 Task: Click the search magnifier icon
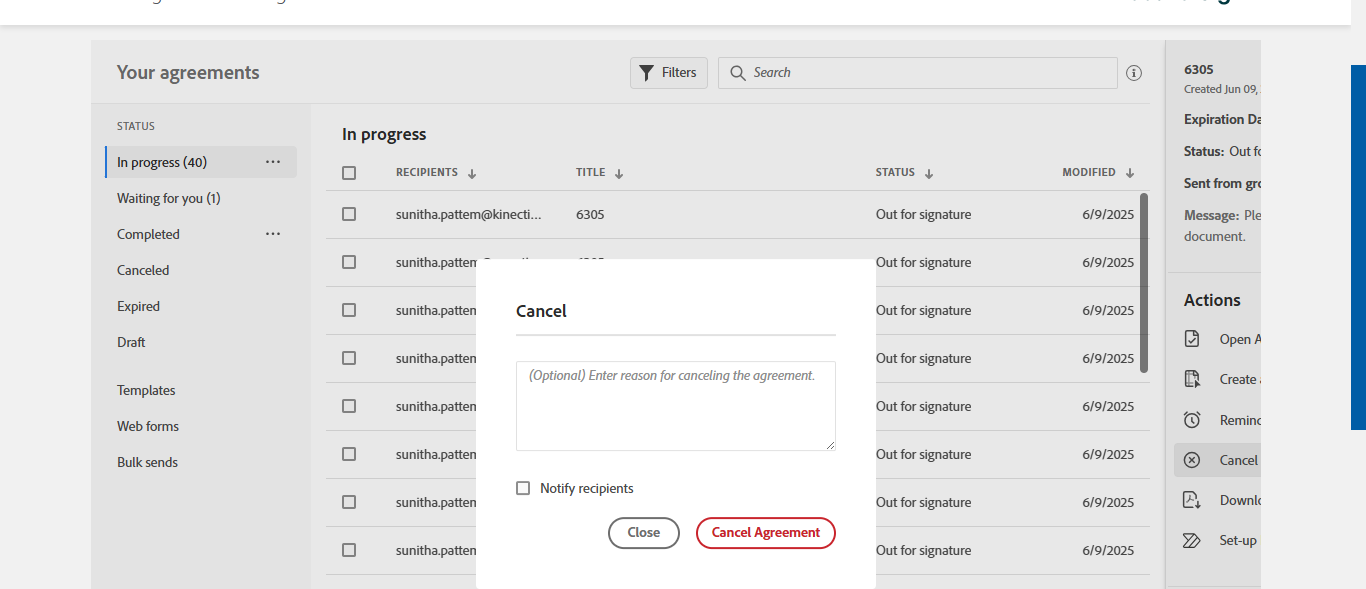pyautogui.click(x=738, y=73)
